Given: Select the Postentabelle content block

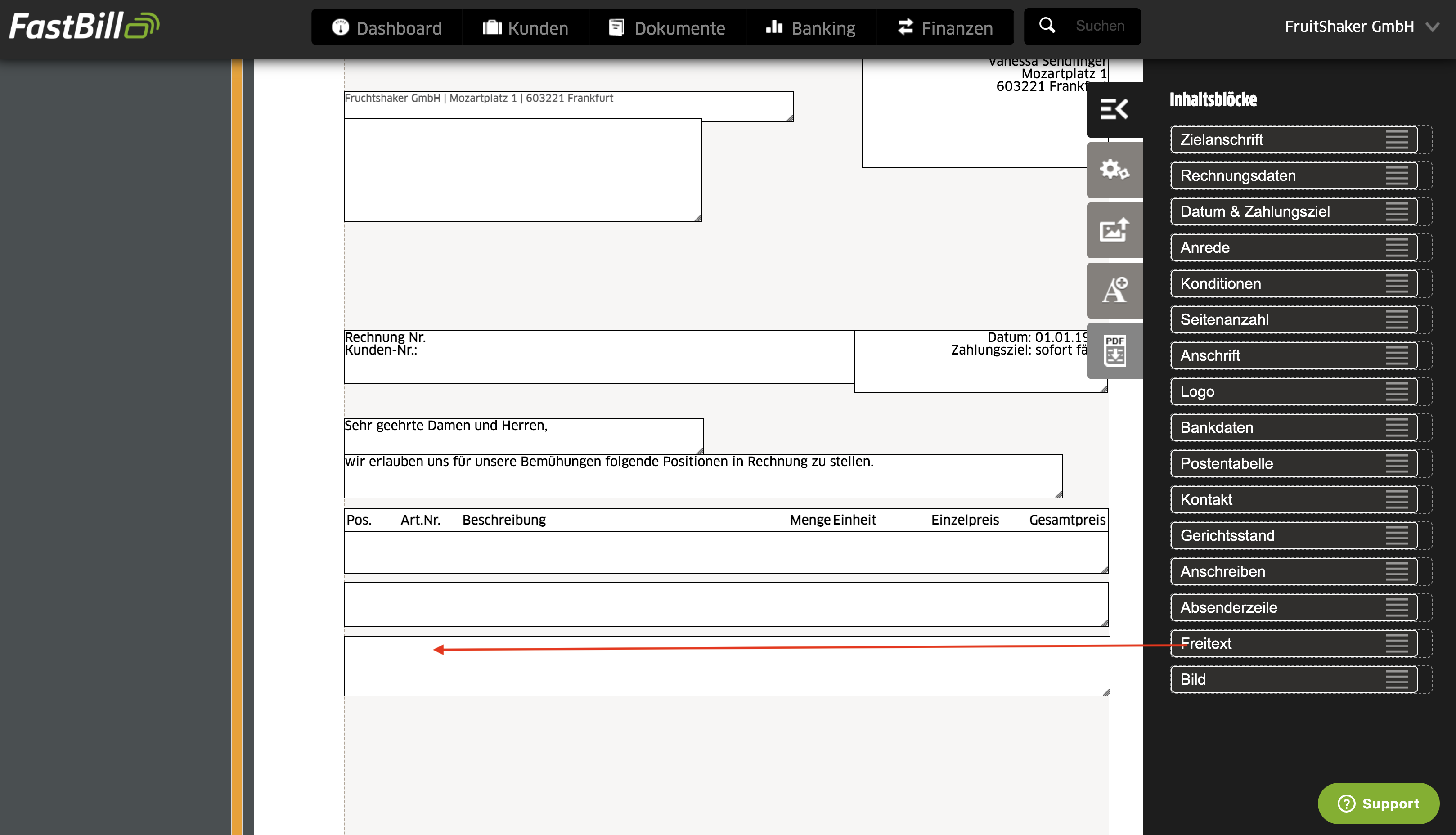Looking at the screenshot, I should click(1294, 463).
